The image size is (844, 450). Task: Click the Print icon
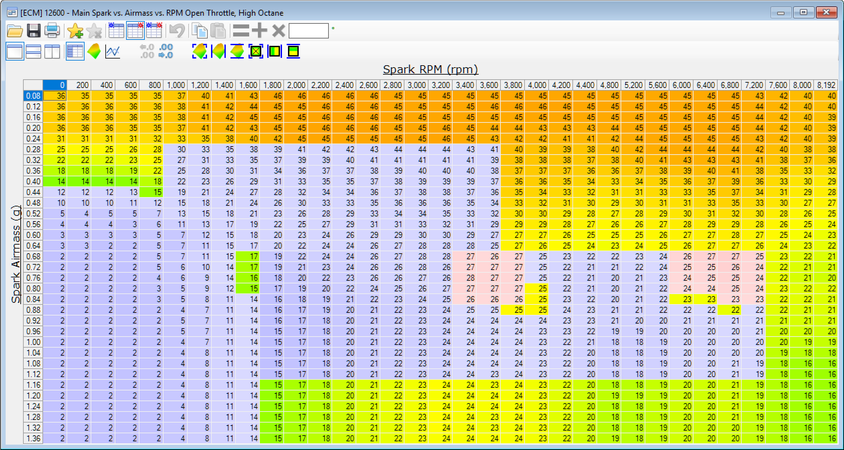pyautogui.click(x=51, y=31)
